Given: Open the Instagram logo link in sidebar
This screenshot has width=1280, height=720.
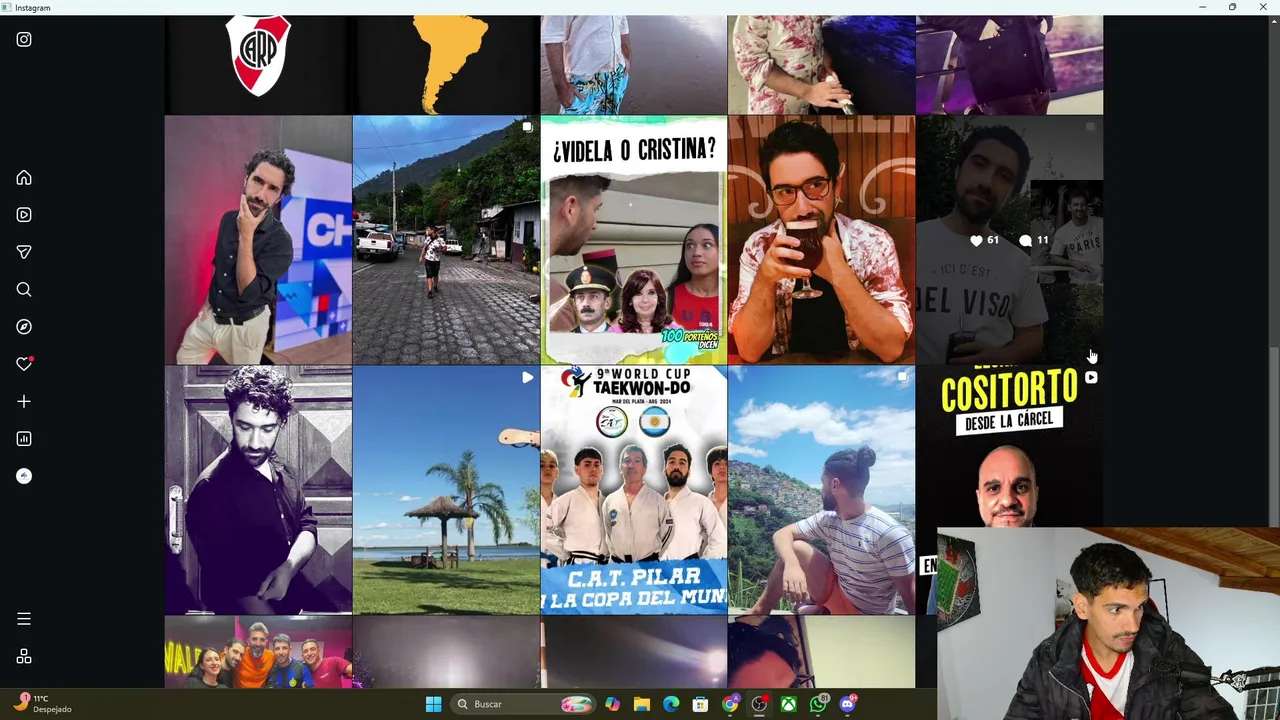Looking at the screenshot, I should tap(24, 40).
